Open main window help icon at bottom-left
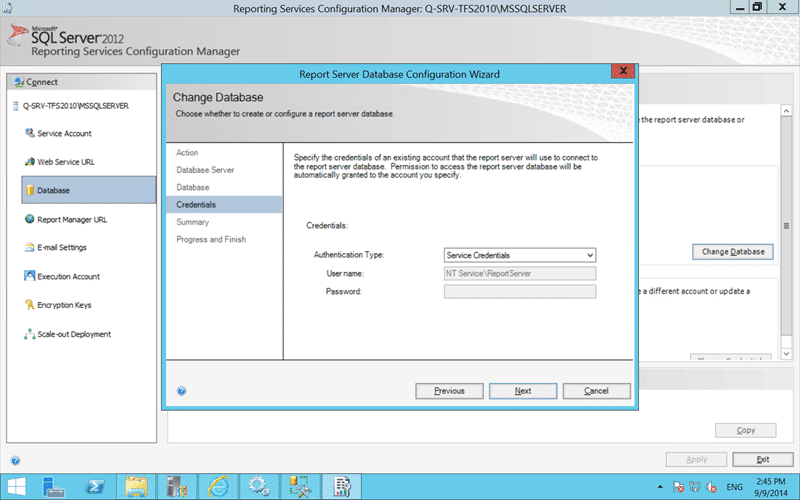The width and height of the screenshot is (800, 500). pos(15,461)
